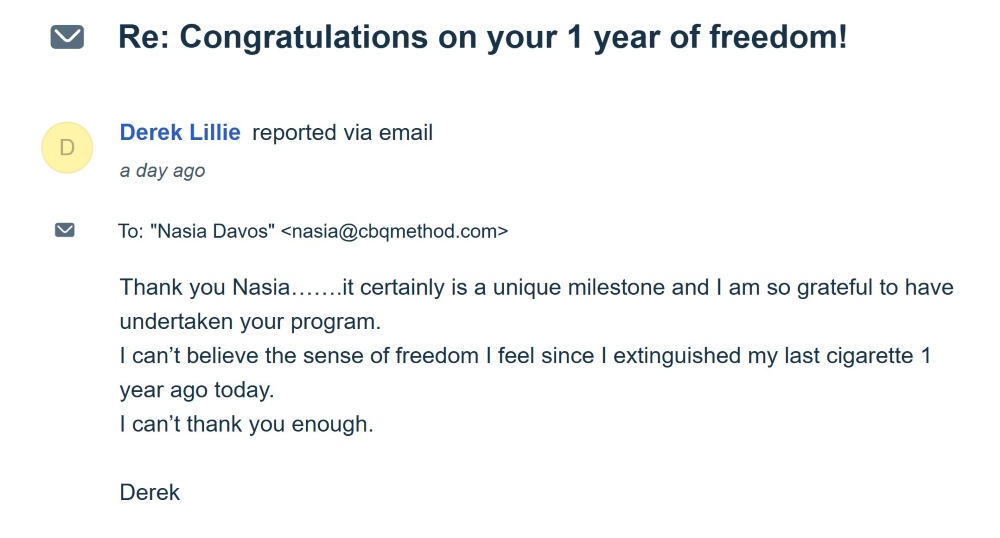Click the small envelope icon beside the To line

click(x=65, y=231)
